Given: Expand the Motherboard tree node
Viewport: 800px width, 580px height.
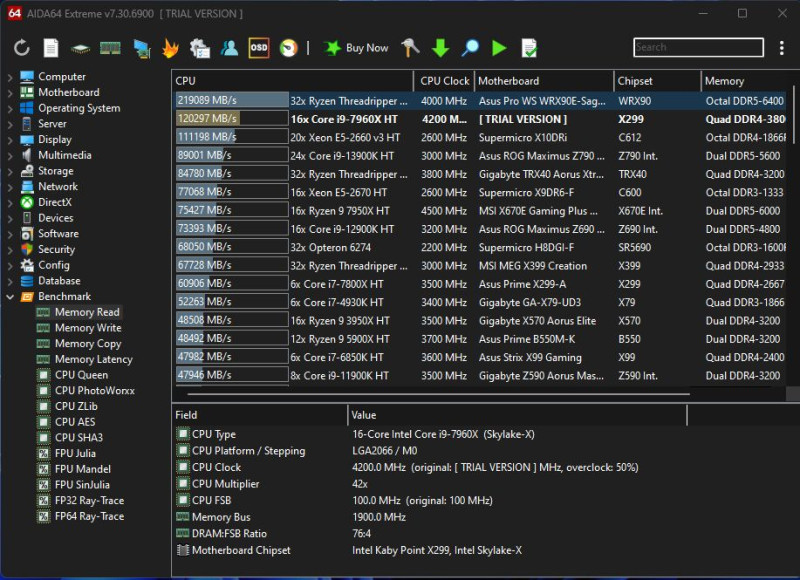Looking at the screenshot, I should pyautogui.click(x=10, y=93).
